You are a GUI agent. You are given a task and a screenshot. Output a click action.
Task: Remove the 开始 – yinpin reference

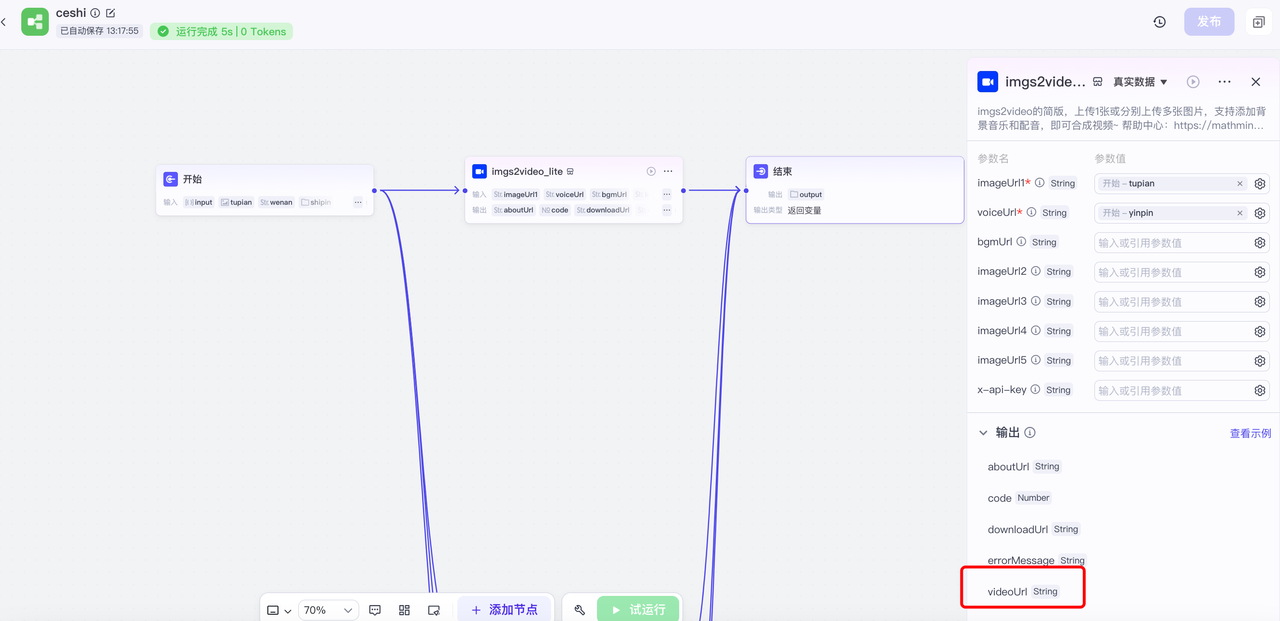click(1240, 213)
